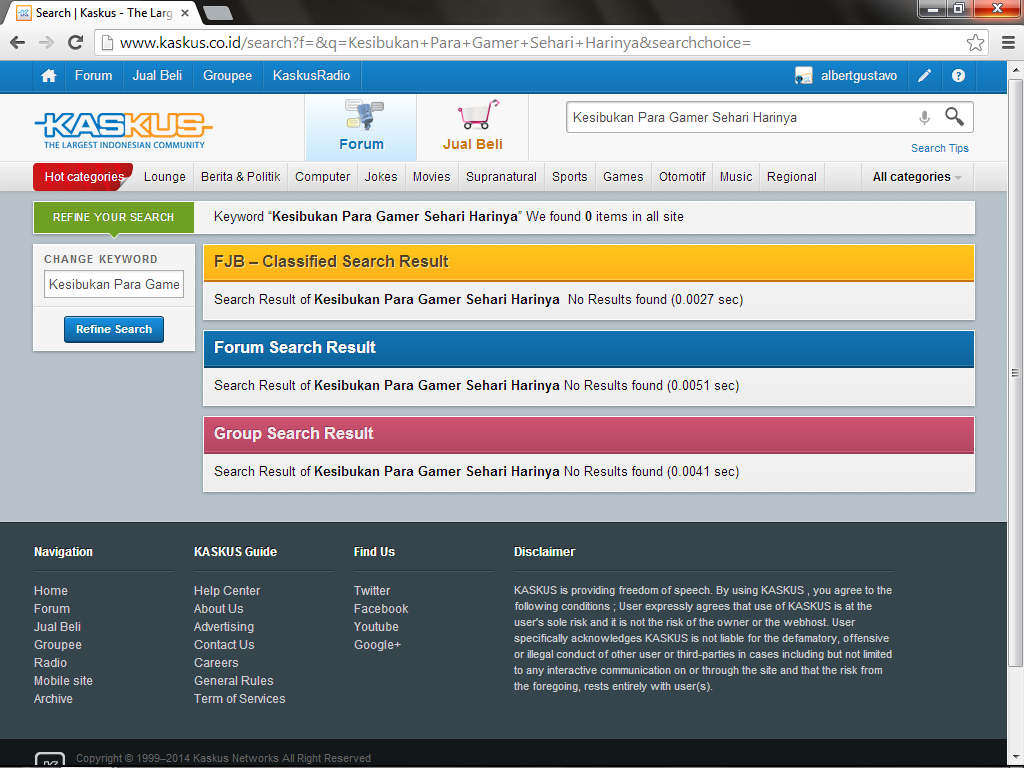Click the Kaskus logo
This screenshot has width=1024, height=768.
tap(123, 129)
